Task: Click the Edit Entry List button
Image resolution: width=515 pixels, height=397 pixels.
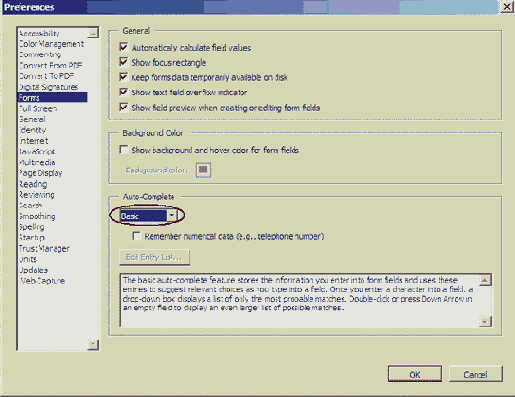Action: point(154,257)
